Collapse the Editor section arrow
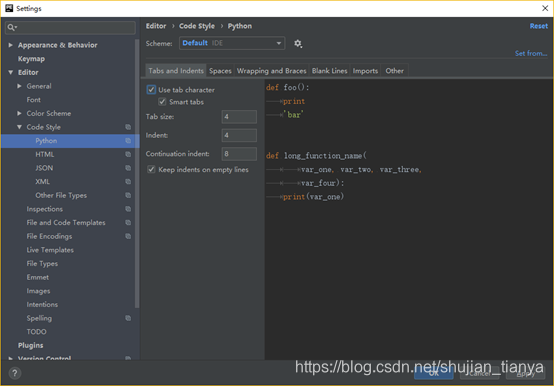The width and height of the screenshot is (554, 386). coord(11,72)
